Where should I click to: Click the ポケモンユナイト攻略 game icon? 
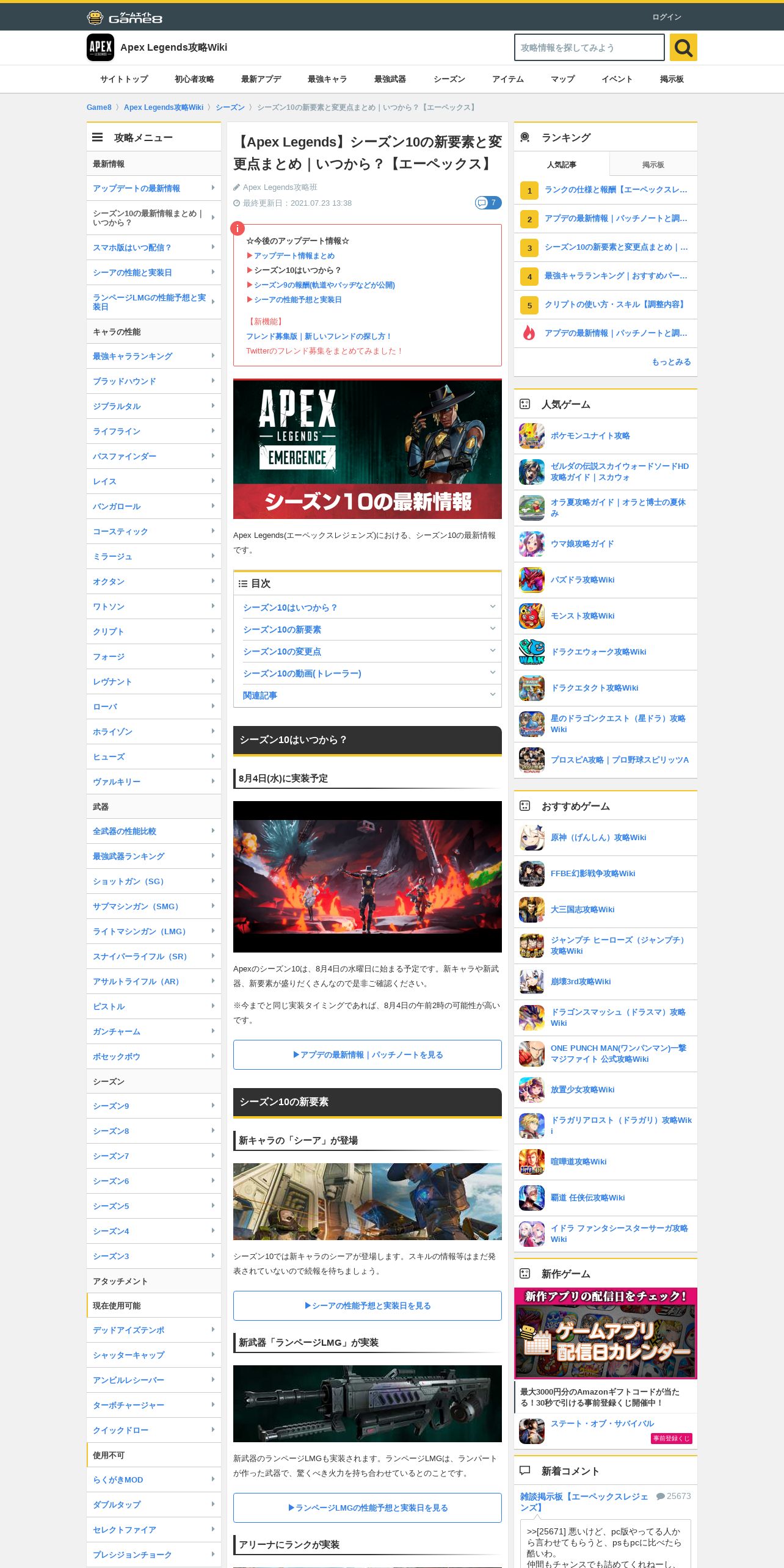(532, 436)
